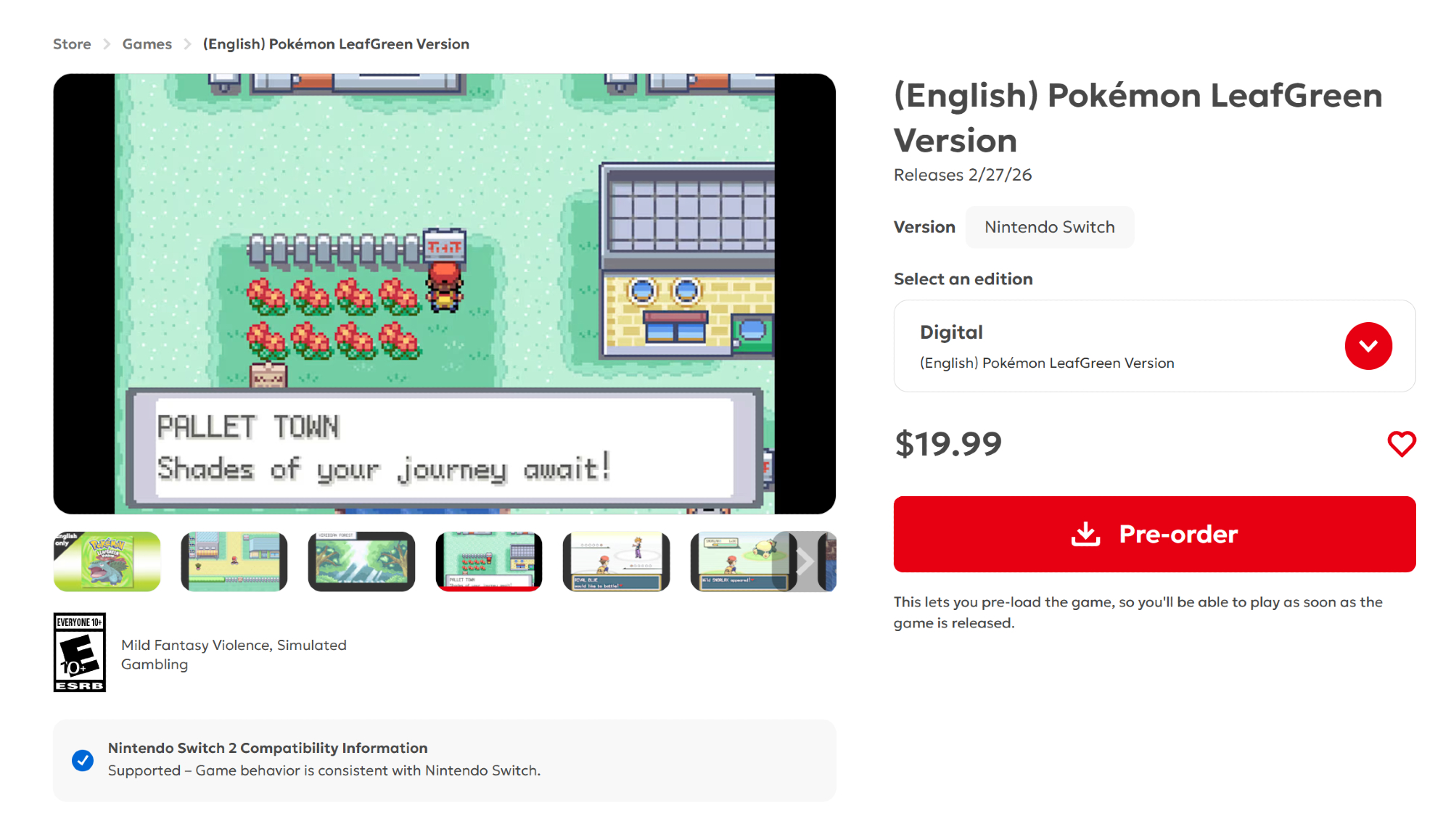
Task: Open Games breadcrumb link
Action: [147, 44]
